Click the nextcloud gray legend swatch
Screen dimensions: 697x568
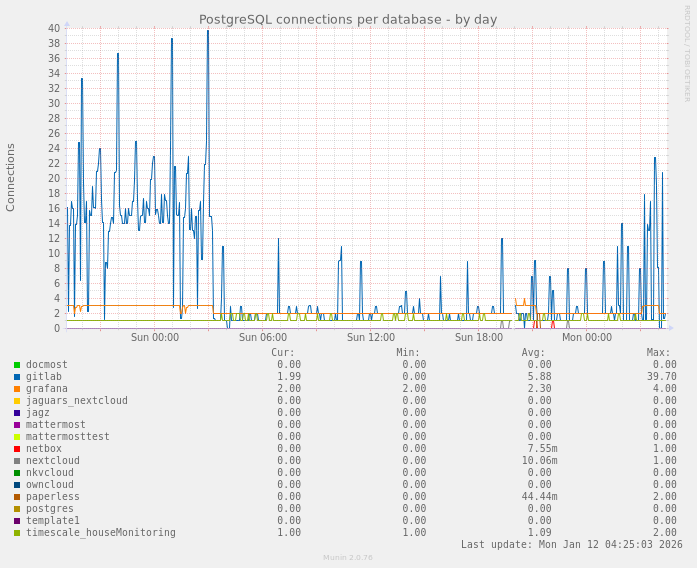(17, 461)
